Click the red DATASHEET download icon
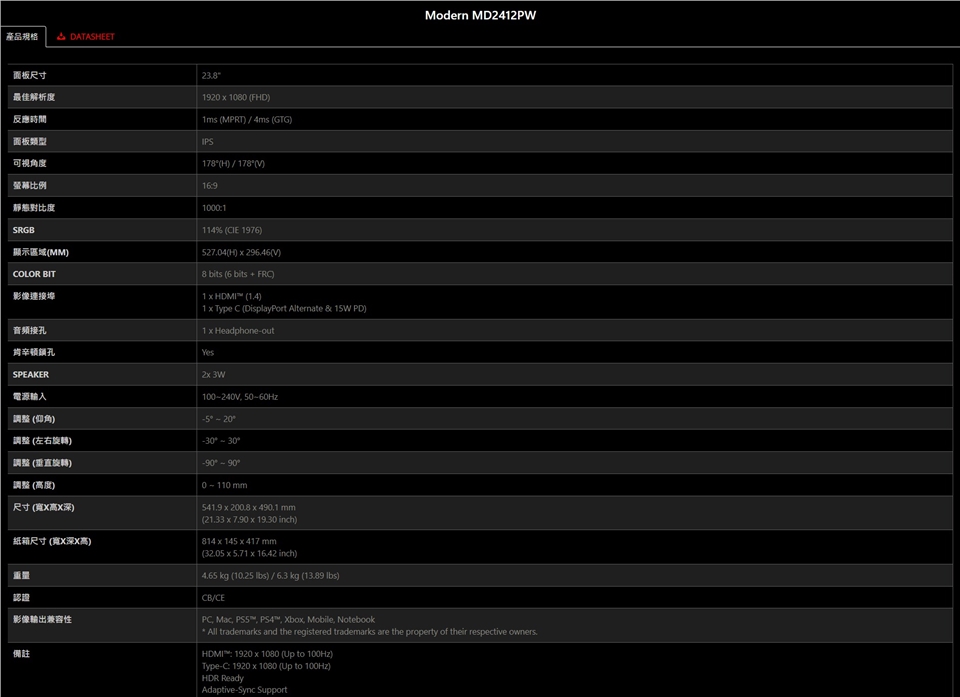Screen dimensions: 960x697 click(x=61, y=37)
